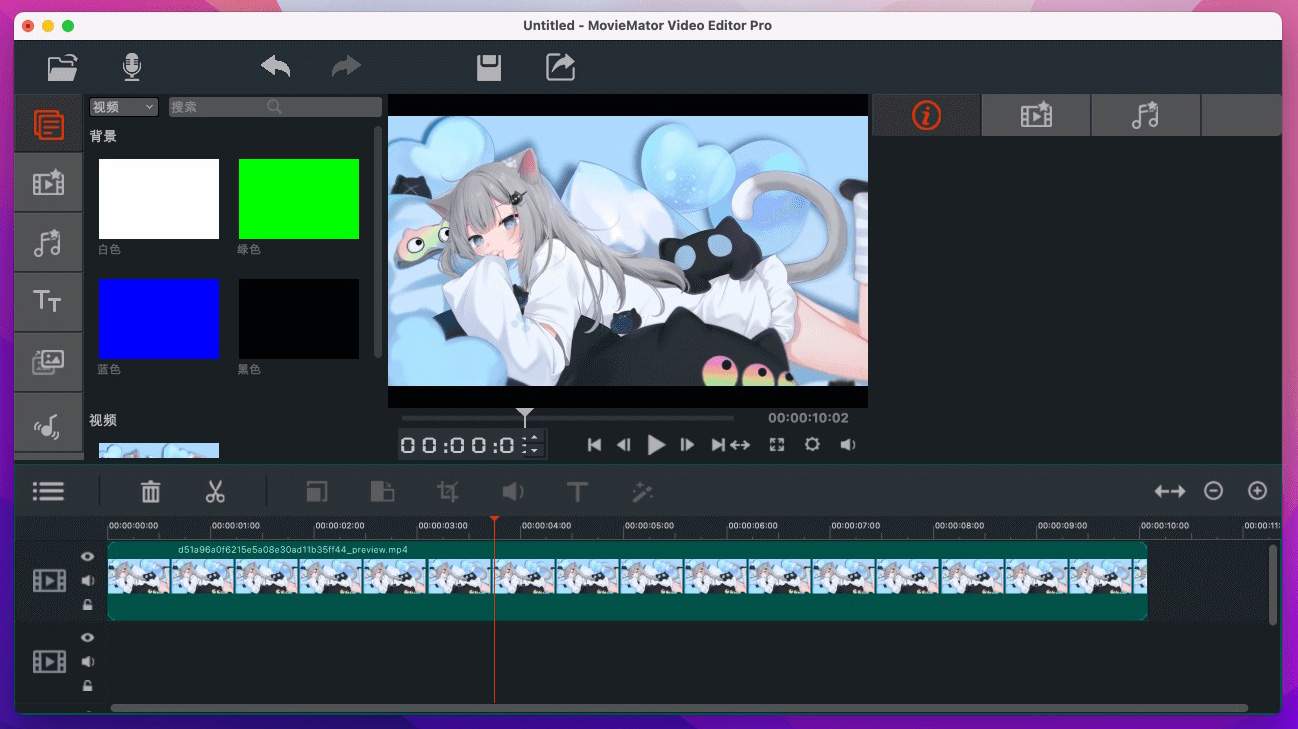This screenshot has width=1298, height=729.
Task: Click the open file folder icon
Action: pos(62,67)
